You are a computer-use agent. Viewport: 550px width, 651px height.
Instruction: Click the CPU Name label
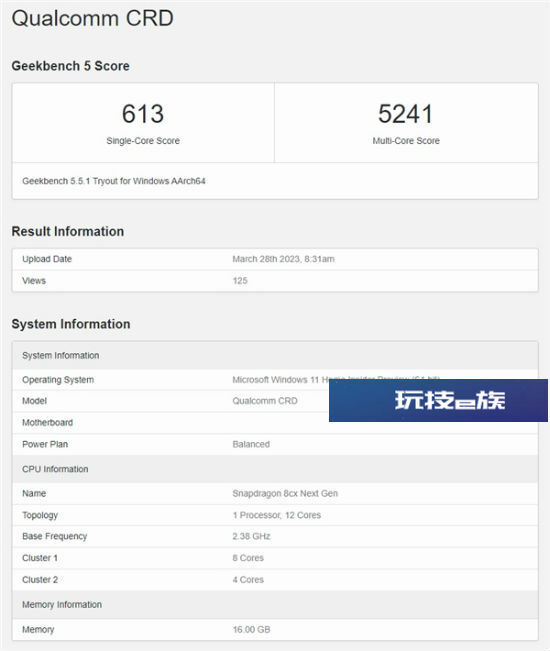[x=34, y=493]
